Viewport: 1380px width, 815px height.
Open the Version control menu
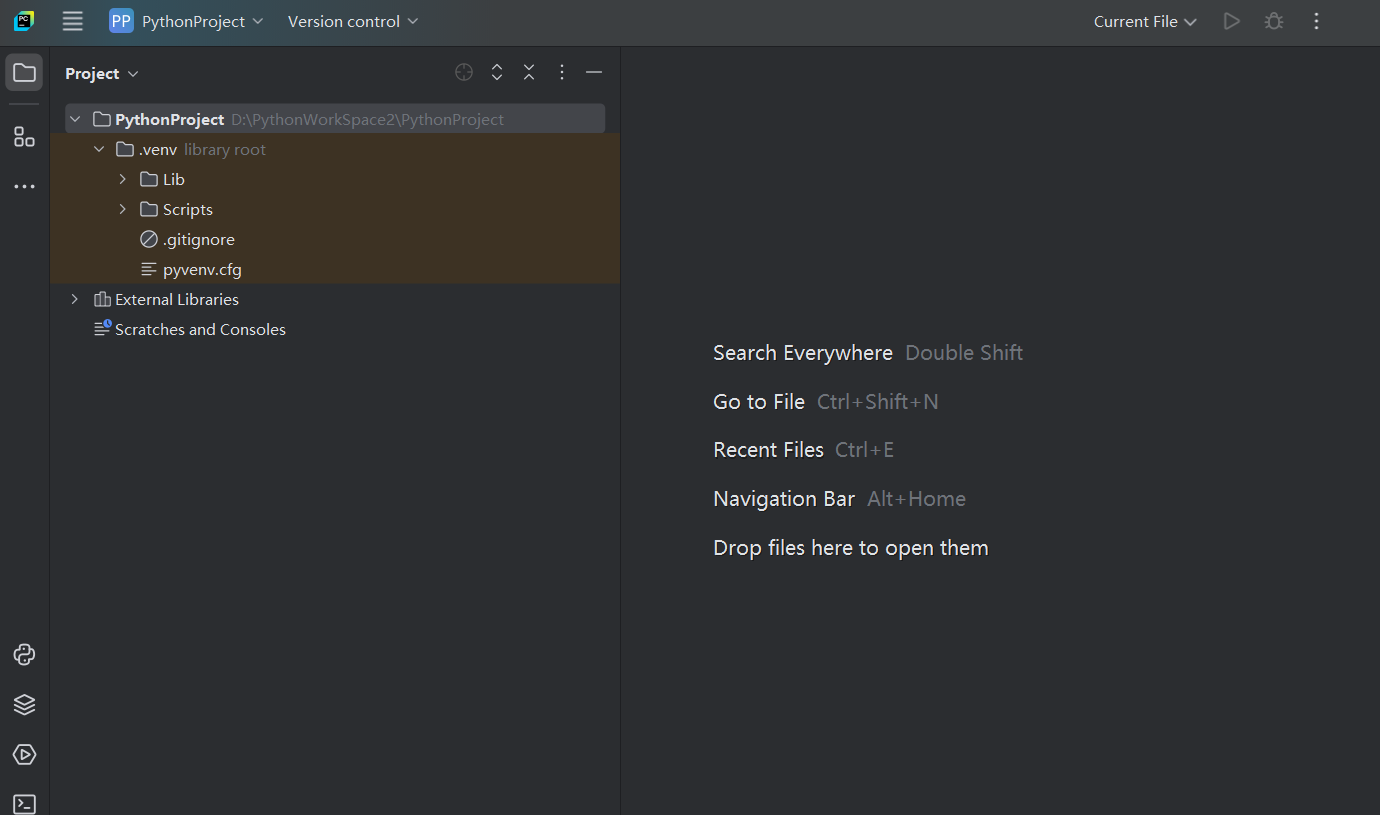point(352,22)
